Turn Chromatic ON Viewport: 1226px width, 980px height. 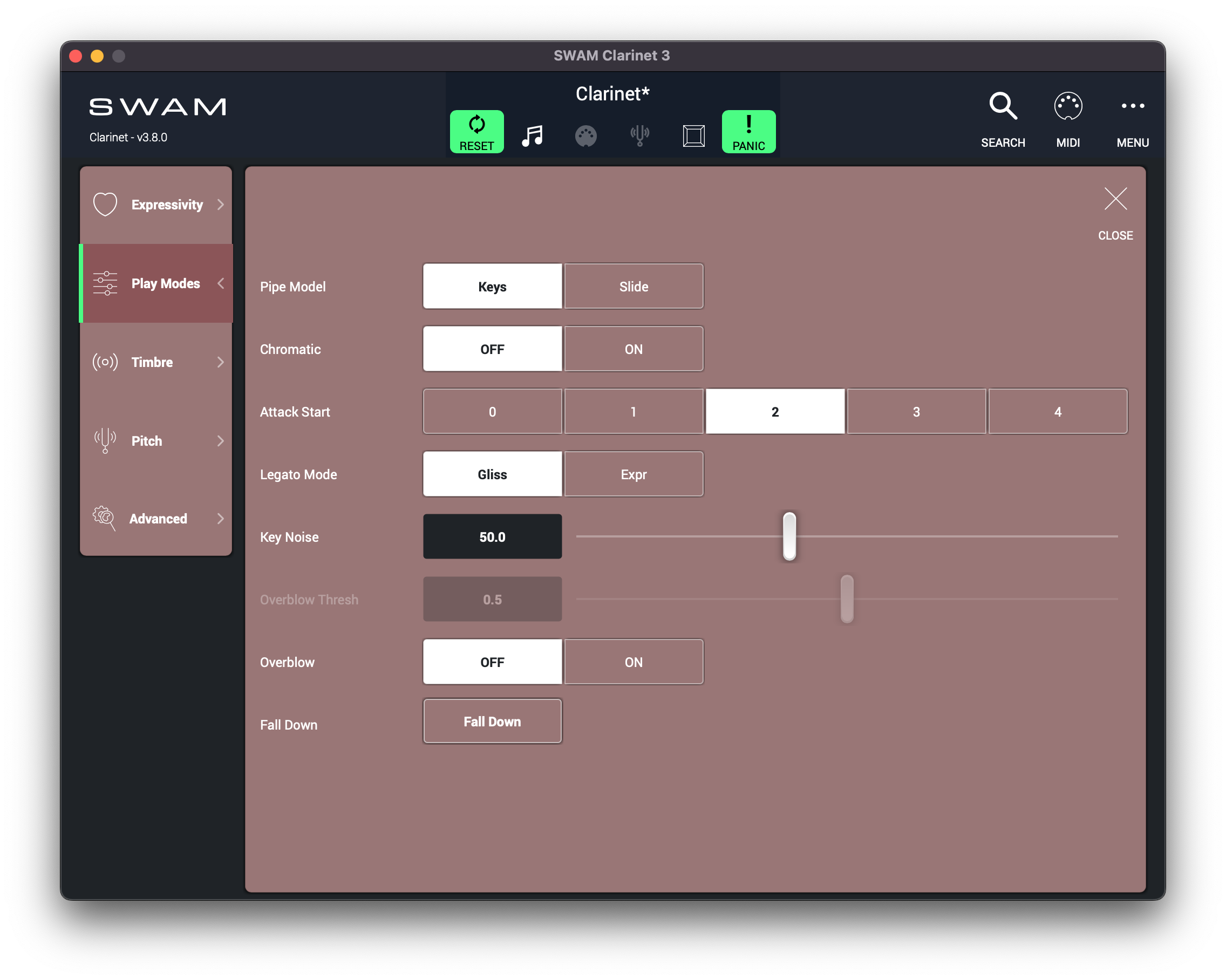(x=634, y=349)
